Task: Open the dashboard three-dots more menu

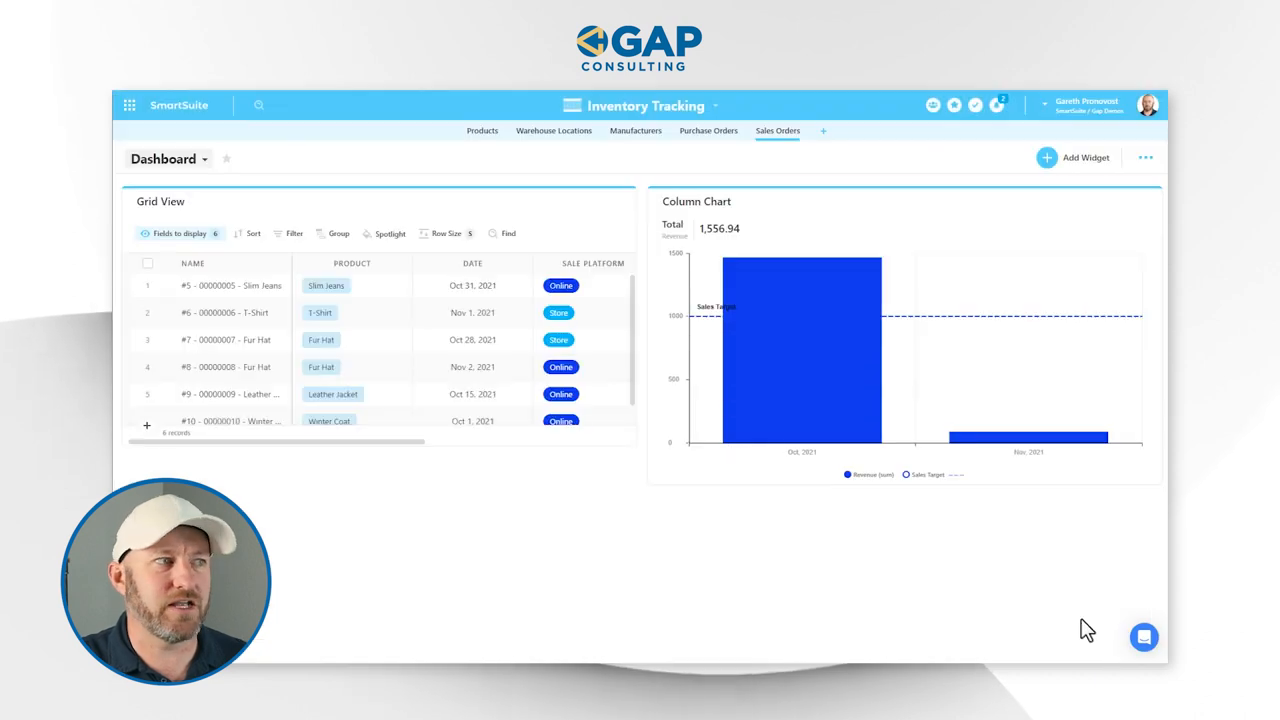Action: [x=1146, y=158]
